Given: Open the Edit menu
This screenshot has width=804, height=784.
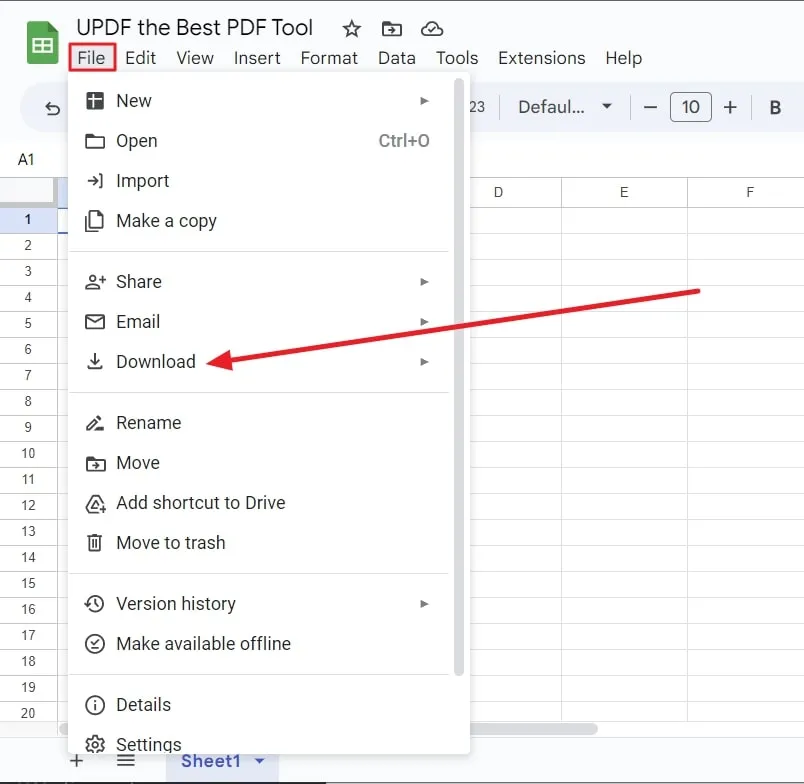Looking at the screenshot, I should 140,58.
